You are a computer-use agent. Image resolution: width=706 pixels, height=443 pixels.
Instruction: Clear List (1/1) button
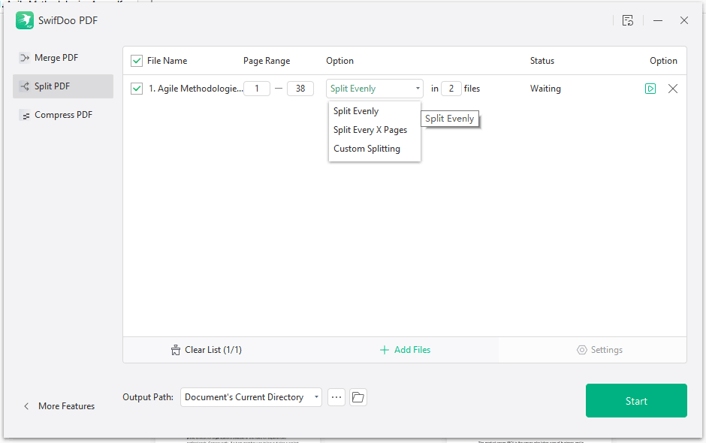(206, 350)
